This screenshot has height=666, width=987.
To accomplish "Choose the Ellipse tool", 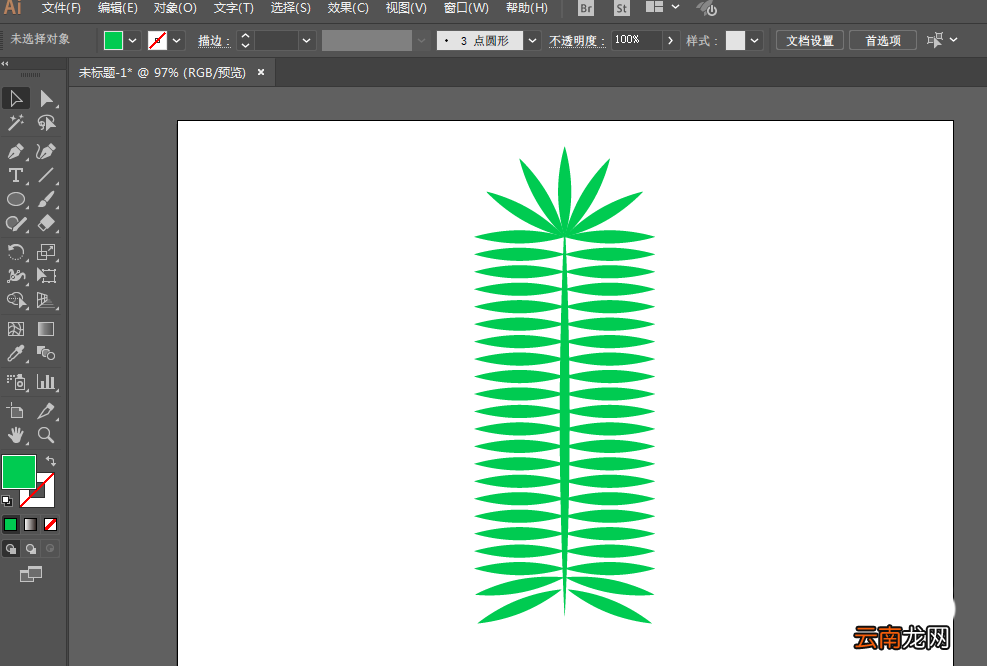I will 16,200.
